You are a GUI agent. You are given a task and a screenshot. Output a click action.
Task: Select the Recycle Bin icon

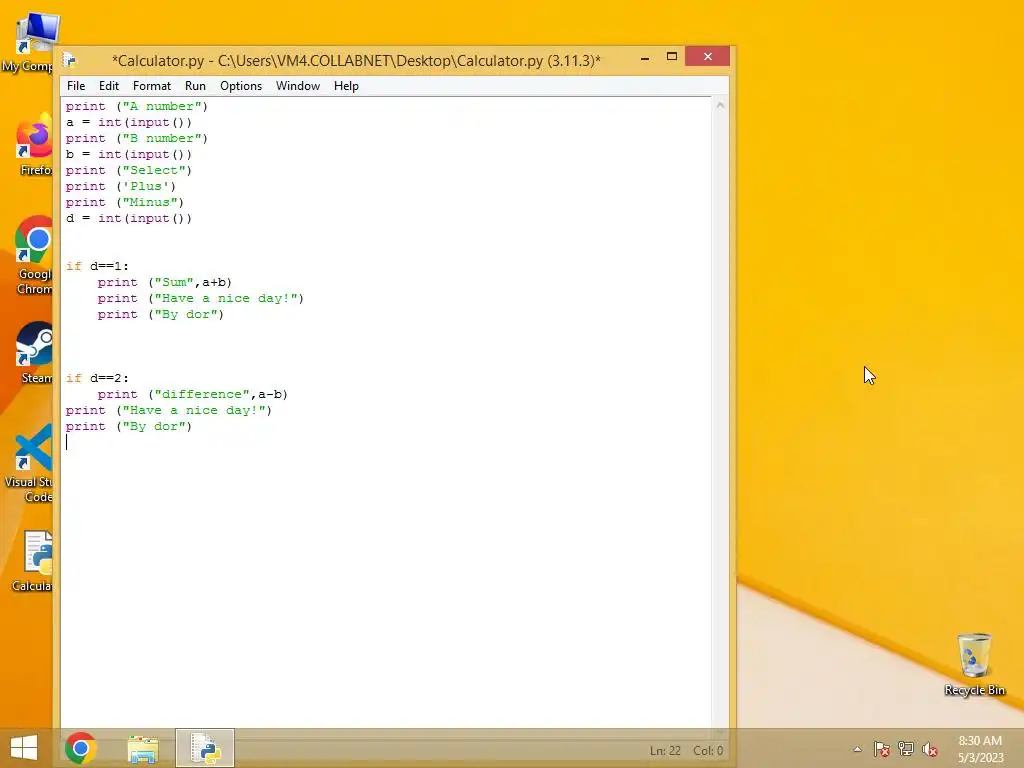pos(974,664)
